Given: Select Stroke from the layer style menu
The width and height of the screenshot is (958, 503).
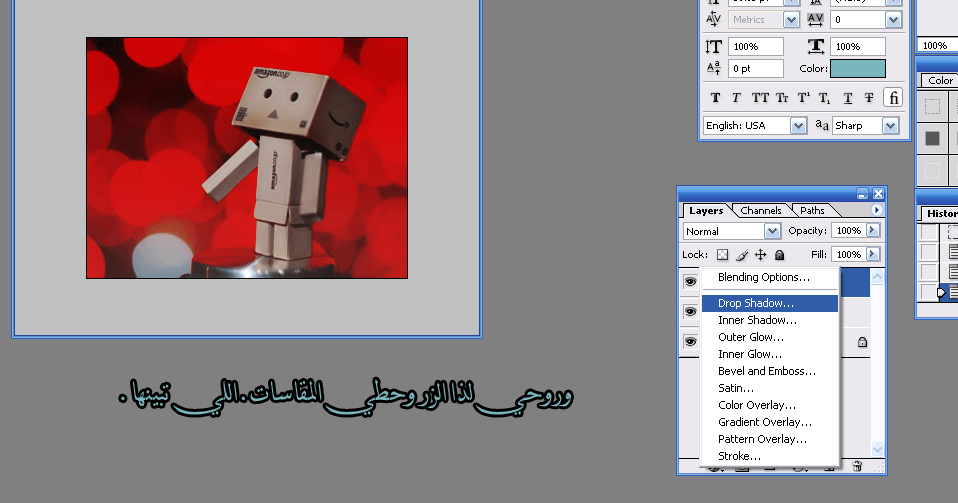Looking at the screenshot, I should pyautogui.click(x=739, y=456).
